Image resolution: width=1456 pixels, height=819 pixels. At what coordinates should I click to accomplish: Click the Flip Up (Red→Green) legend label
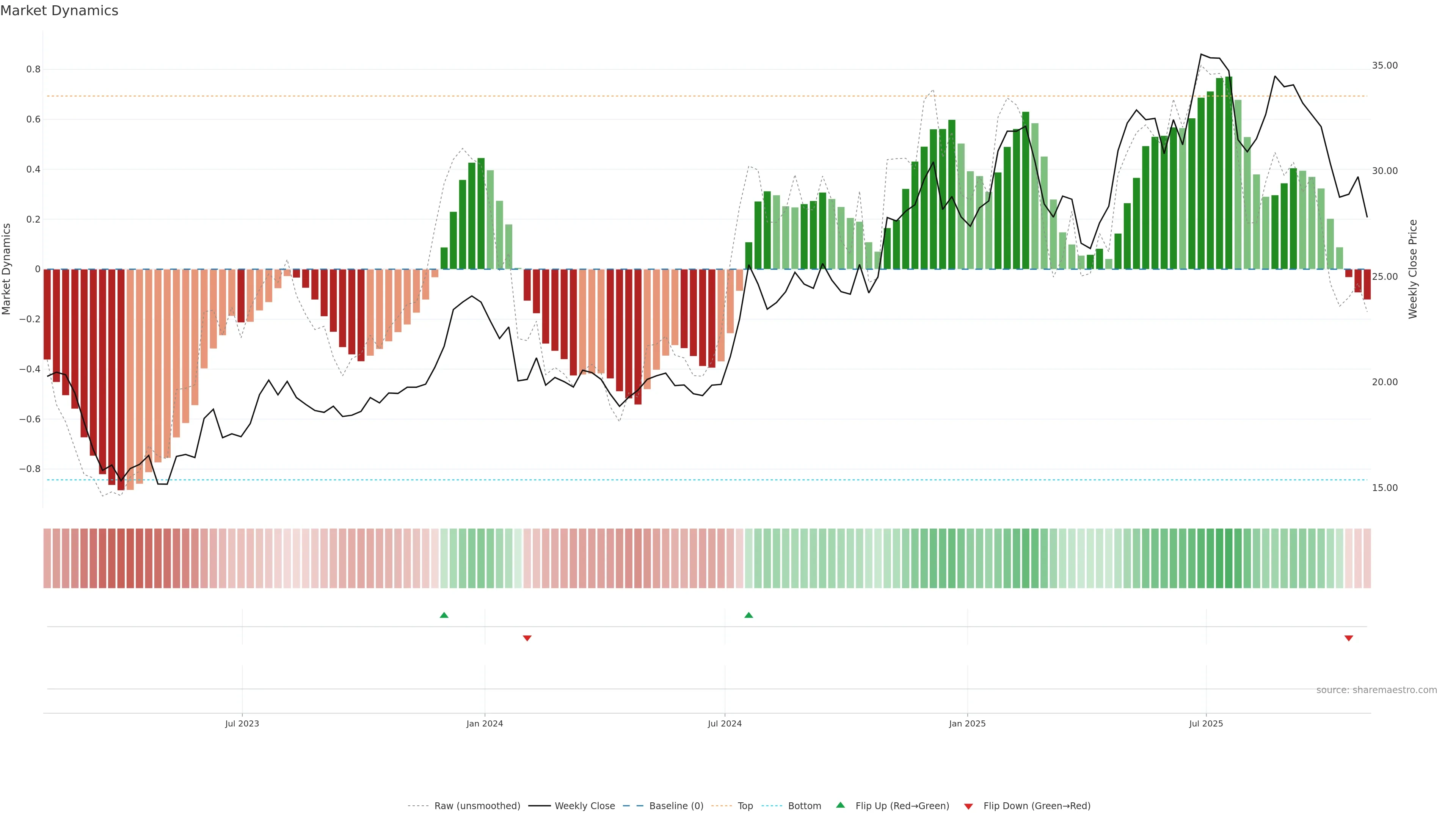(x=902, y=805)
